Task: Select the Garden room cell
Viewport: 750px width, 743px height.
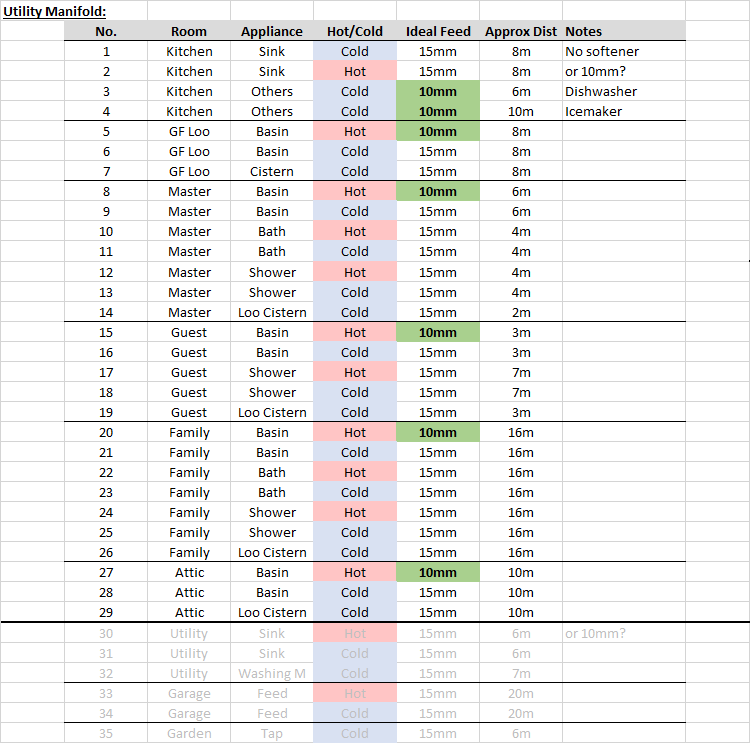Action: click(x=189, y=733)
